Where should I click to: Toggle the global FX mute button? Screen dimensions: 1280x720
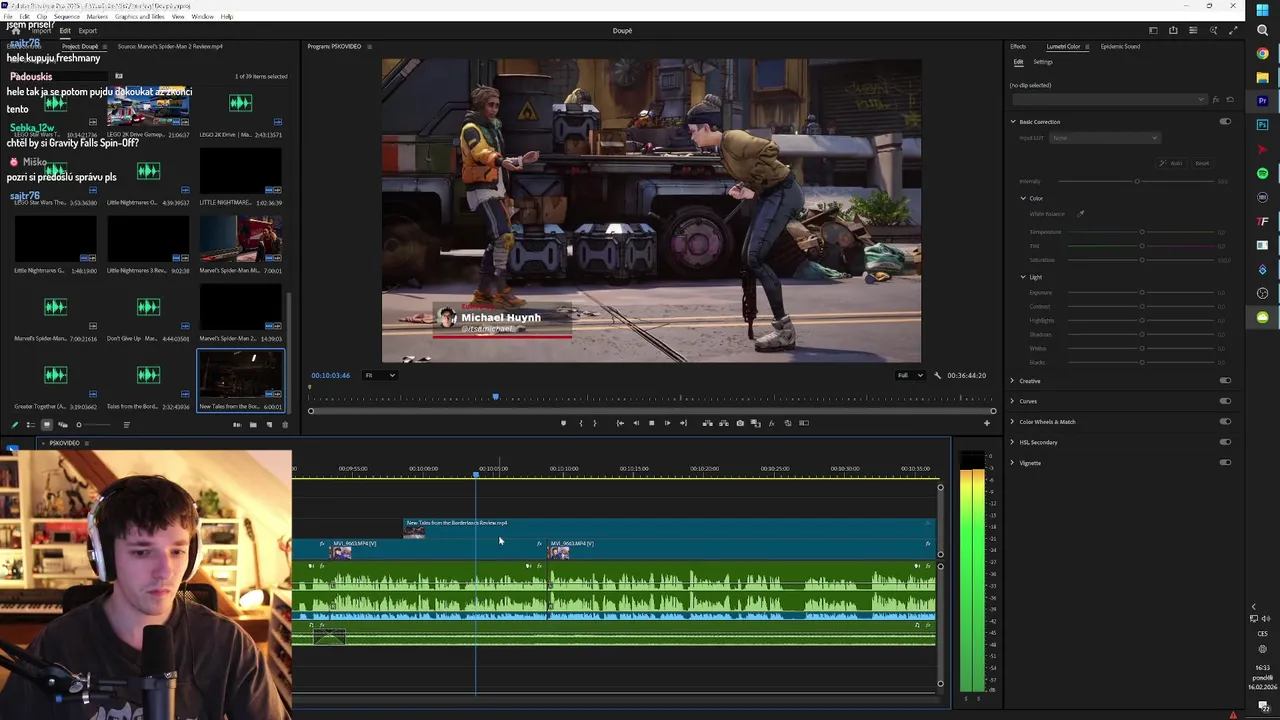pyautogui.click(x=771, y=423)
